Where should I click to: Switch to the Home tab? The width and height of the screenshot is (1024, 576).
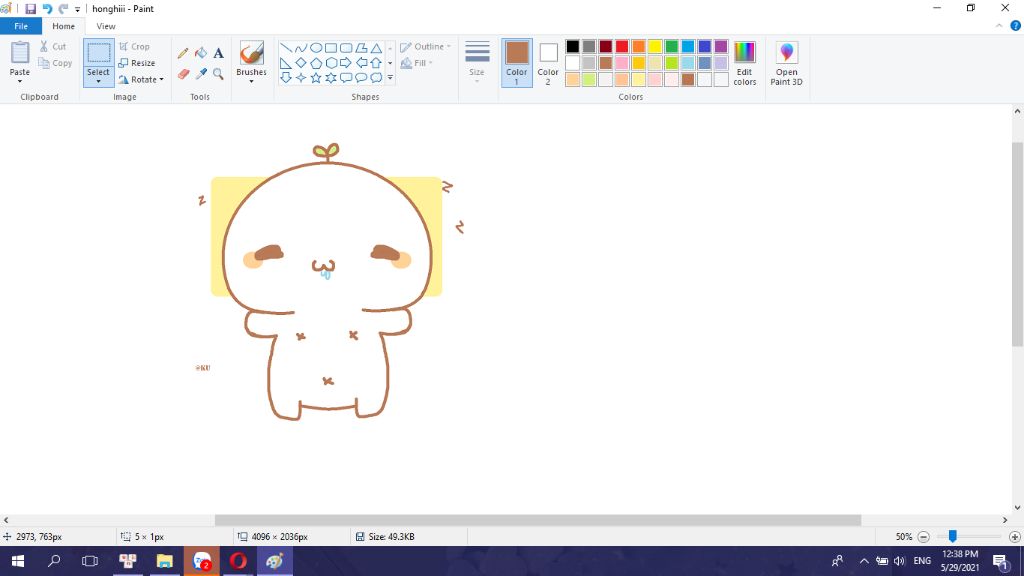(x=63, y=26)
